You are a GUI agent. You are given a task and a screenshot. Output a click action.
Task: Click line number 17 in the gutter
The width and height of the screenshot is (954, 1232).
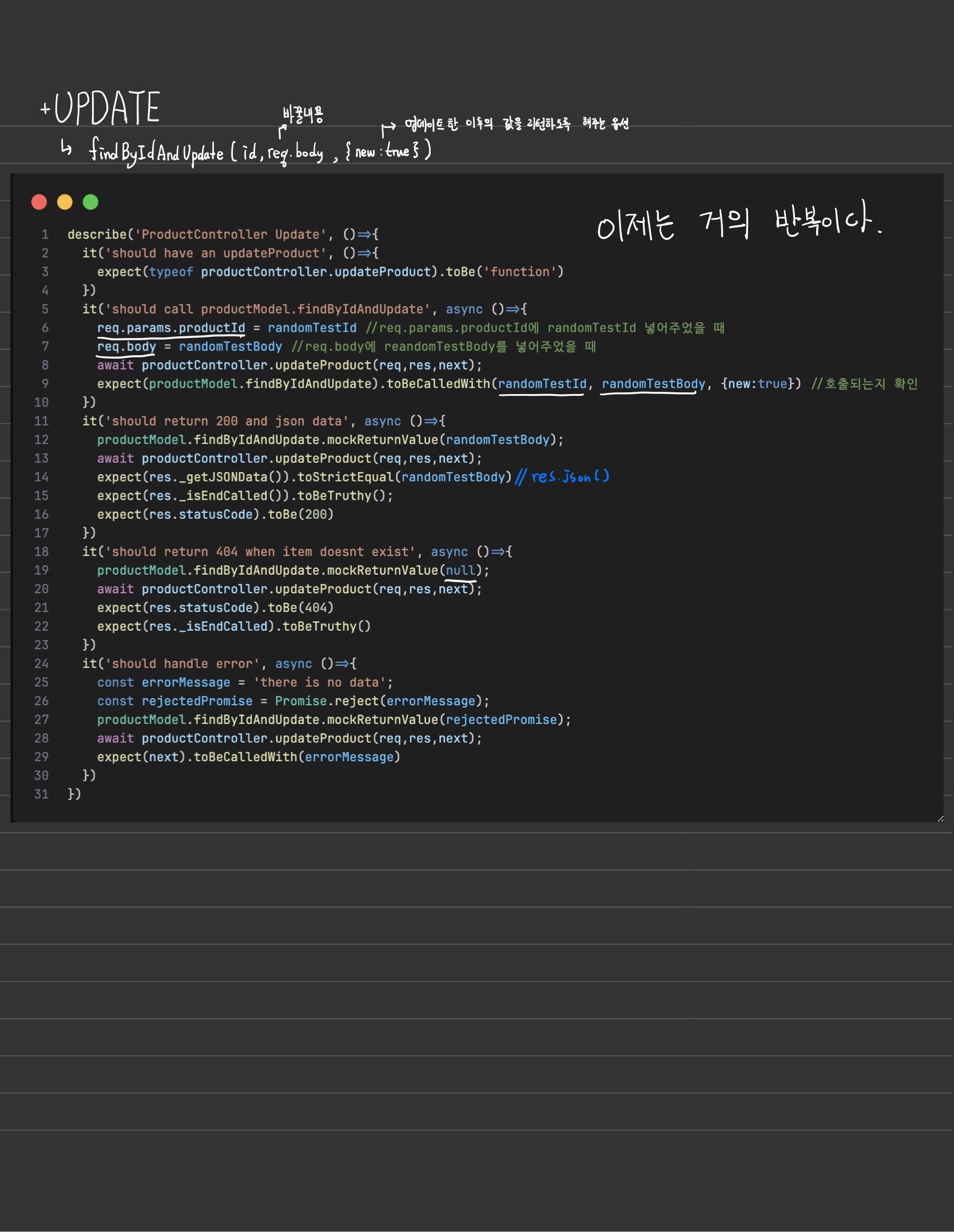point(41,532)
